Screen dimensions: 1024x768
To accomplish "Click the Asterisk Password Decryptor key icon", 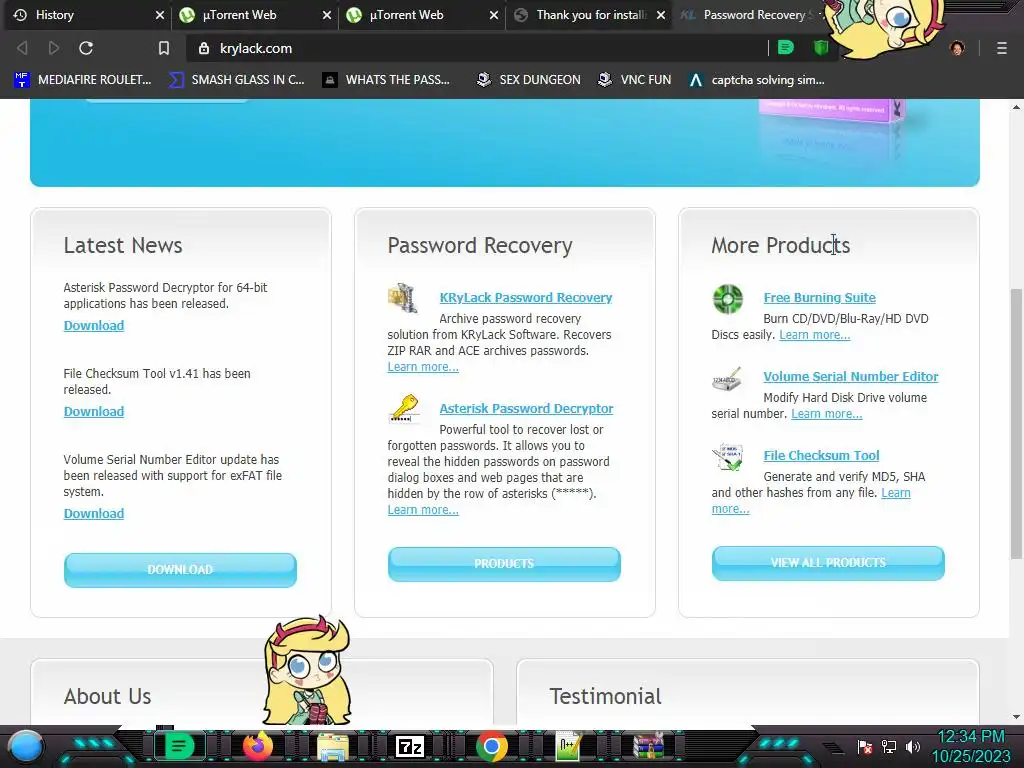I will click(x=404, y=409).
